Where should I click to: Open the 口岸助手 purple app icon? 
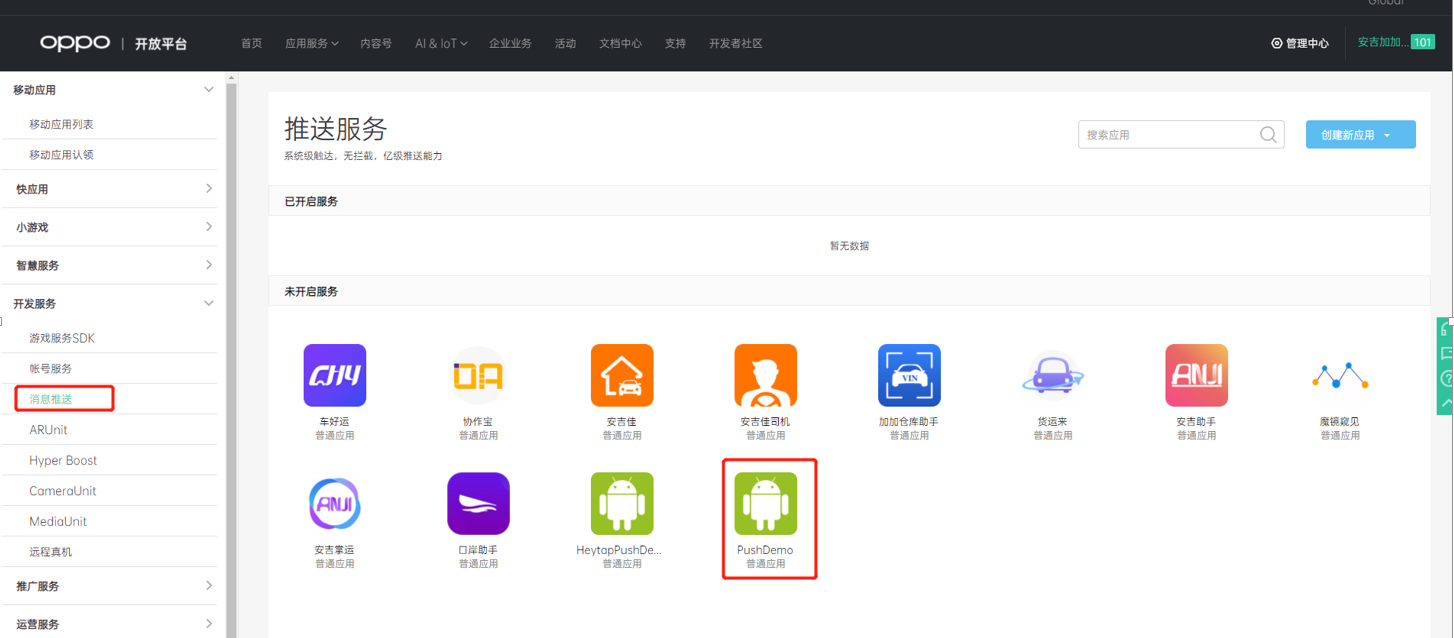pyautogui.click(x=478, y=503)
